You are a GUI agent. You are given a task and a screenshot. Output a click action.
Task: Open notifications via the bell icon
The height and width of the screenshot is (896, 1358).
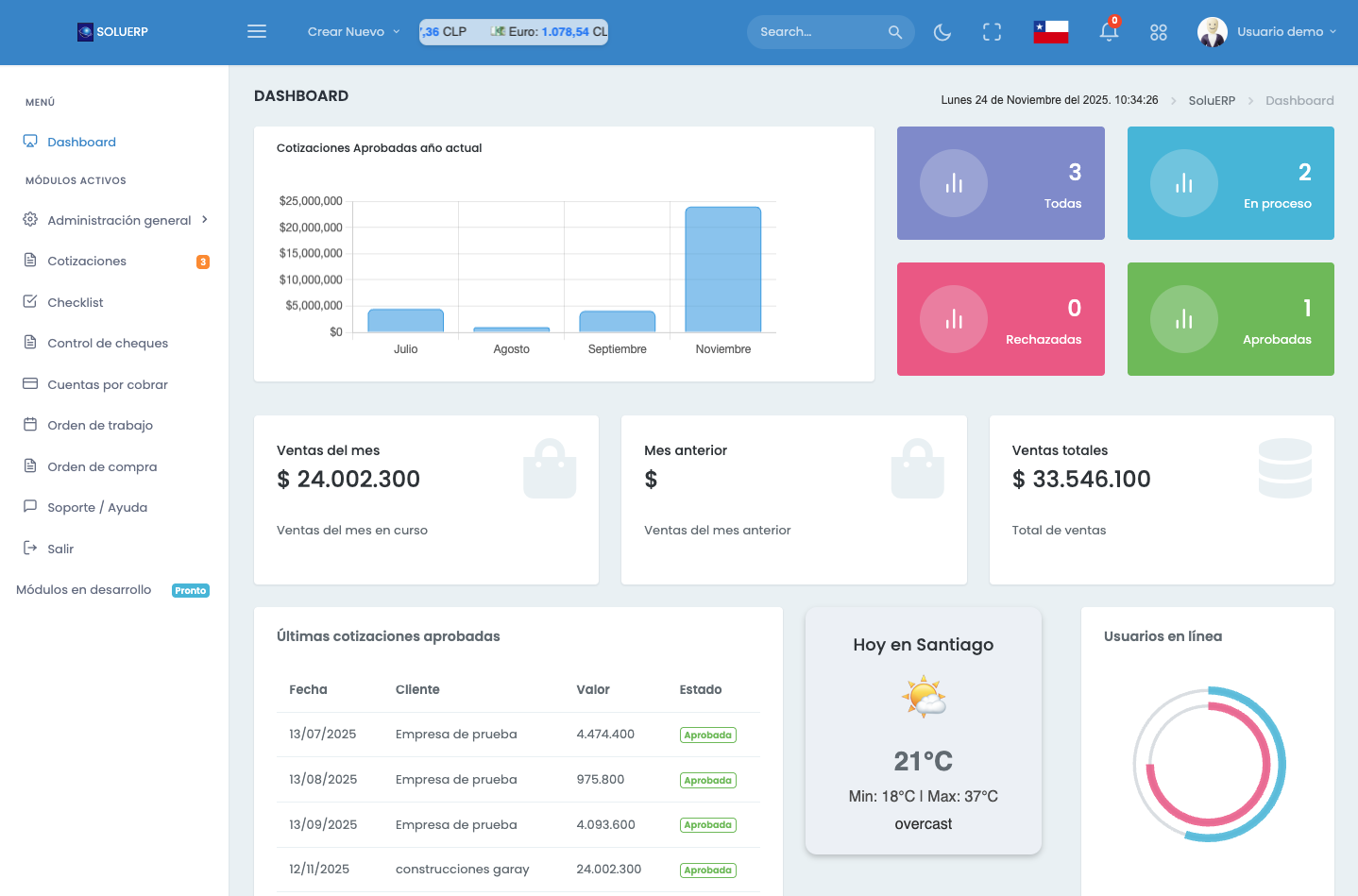point(1108,31)
